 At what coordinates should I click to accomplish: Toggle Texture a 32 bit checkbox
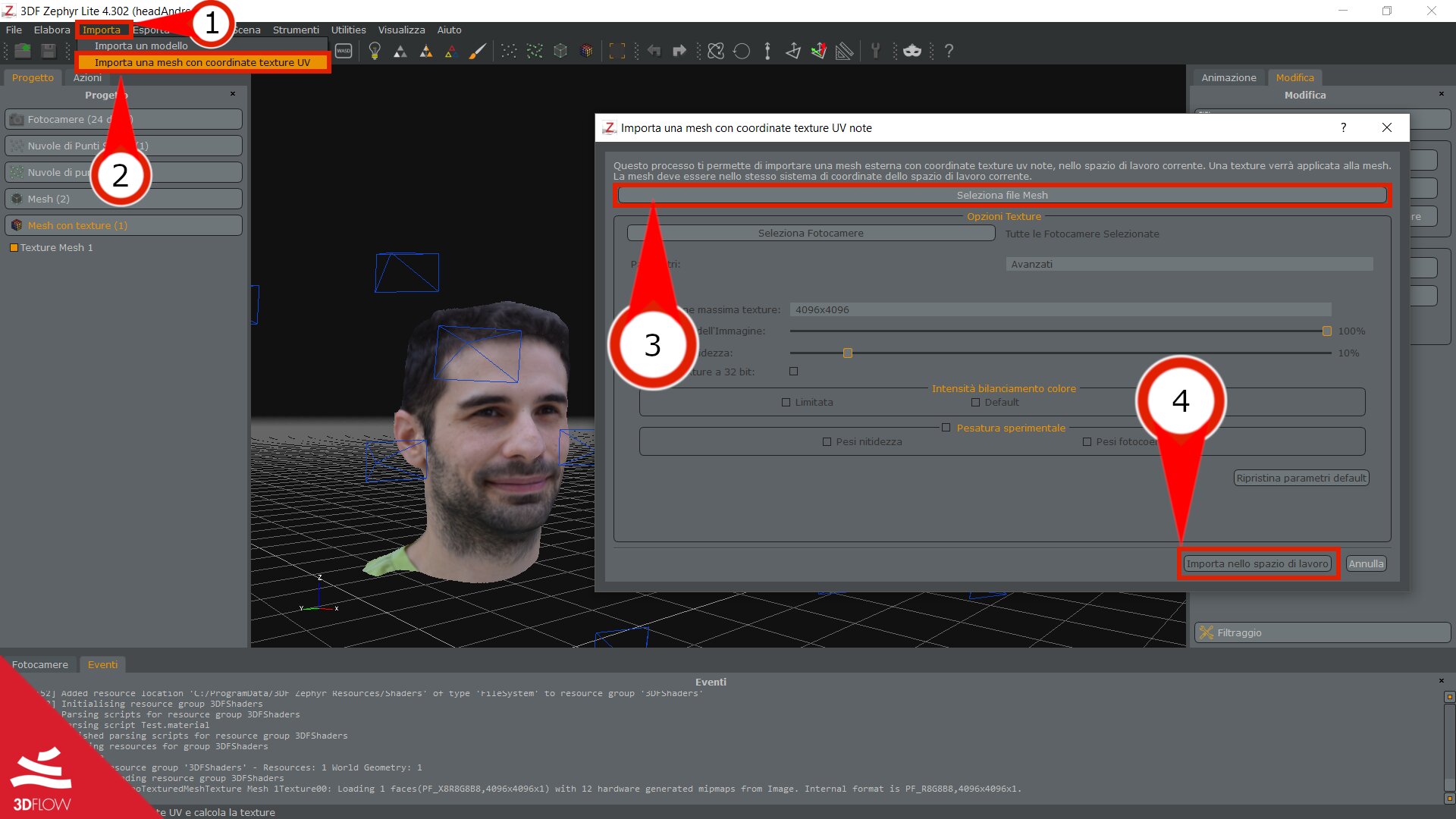pos(793,372)
